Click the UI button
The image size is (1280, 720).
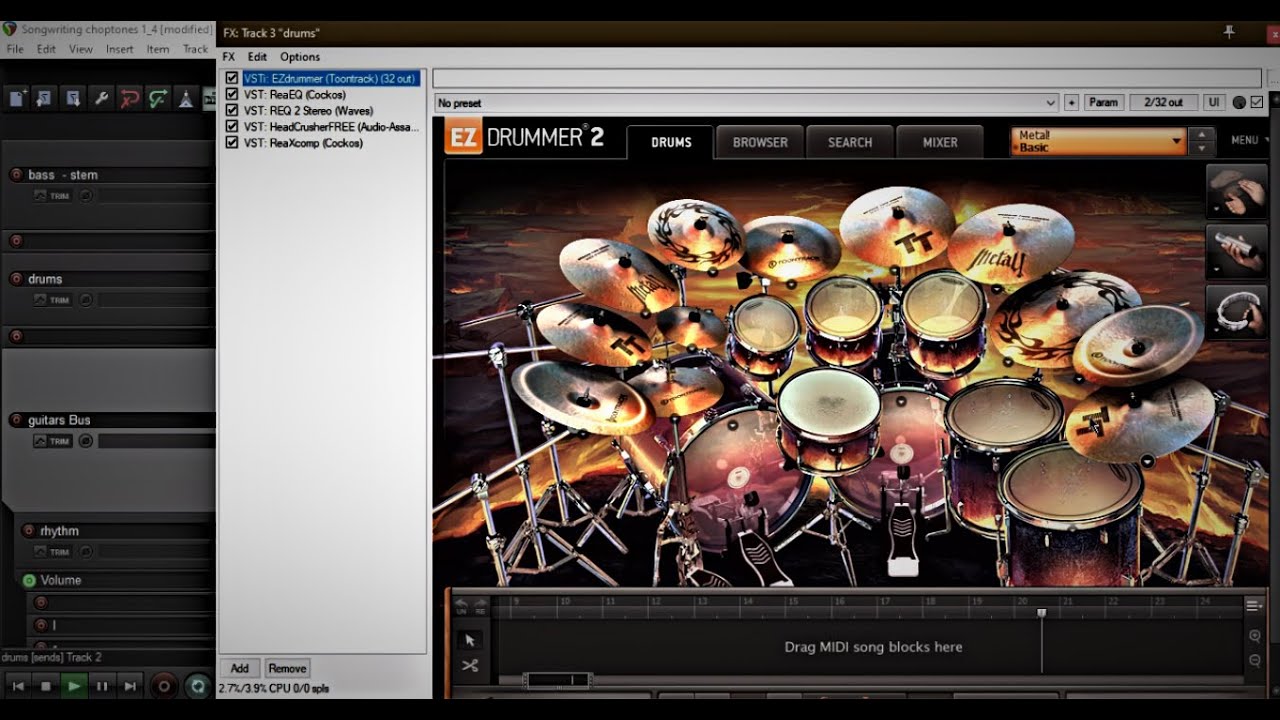[1213, 102]
